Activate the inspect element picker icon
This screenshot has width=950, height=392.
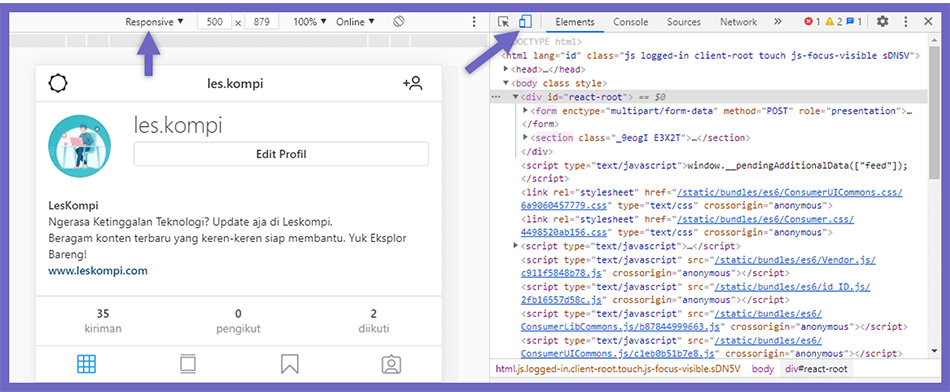[x=503, y=22]
